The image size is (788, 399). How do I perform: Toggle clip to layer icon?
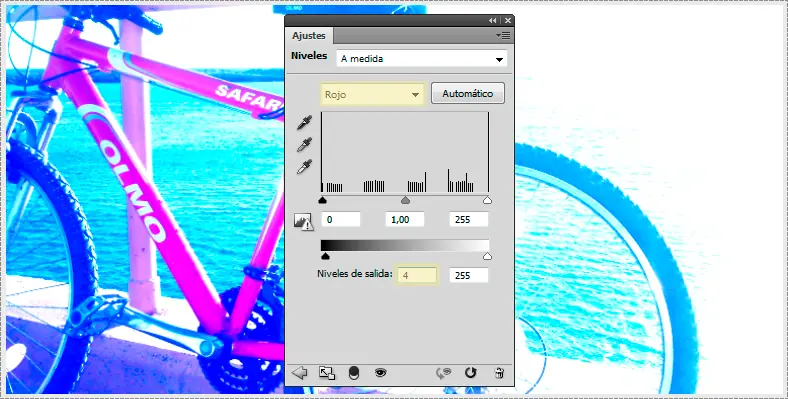click(354, 373)
